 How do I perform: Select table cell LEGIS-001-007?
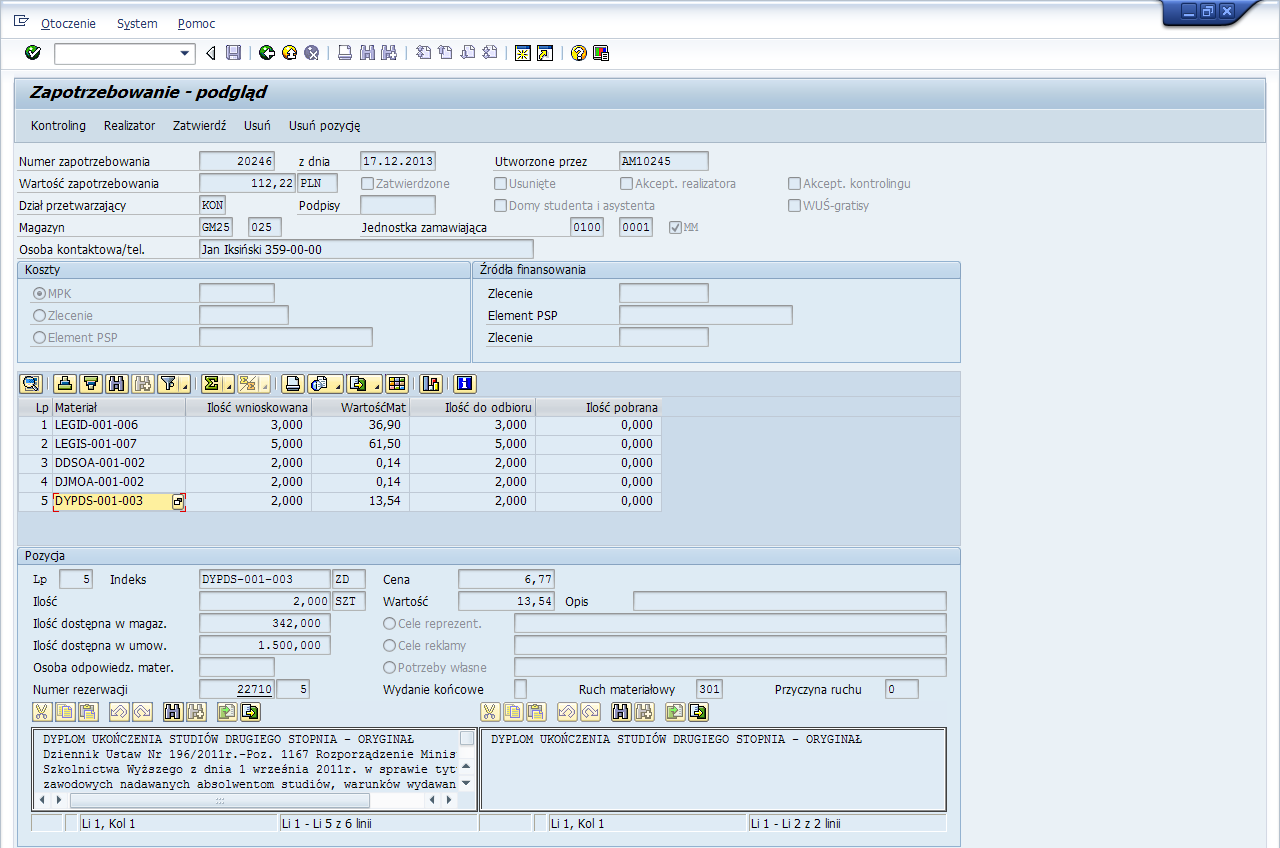[118, 444]
